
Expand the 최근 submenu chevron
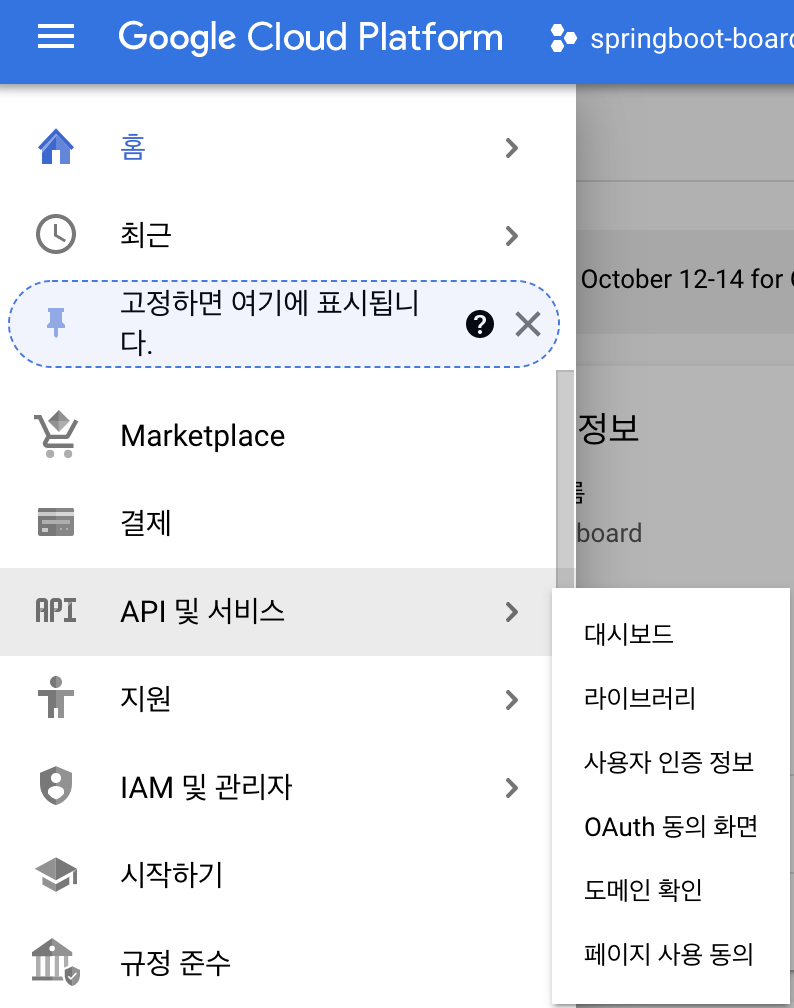click(512, 236)
